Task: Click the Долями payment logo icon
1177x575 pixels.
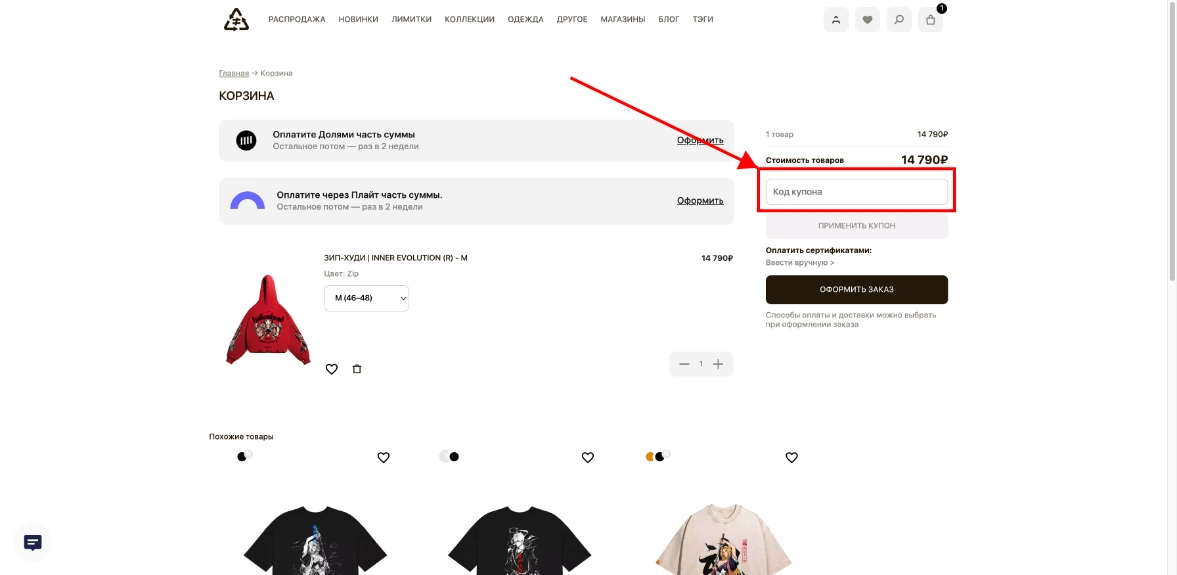Action: (246, 141)
